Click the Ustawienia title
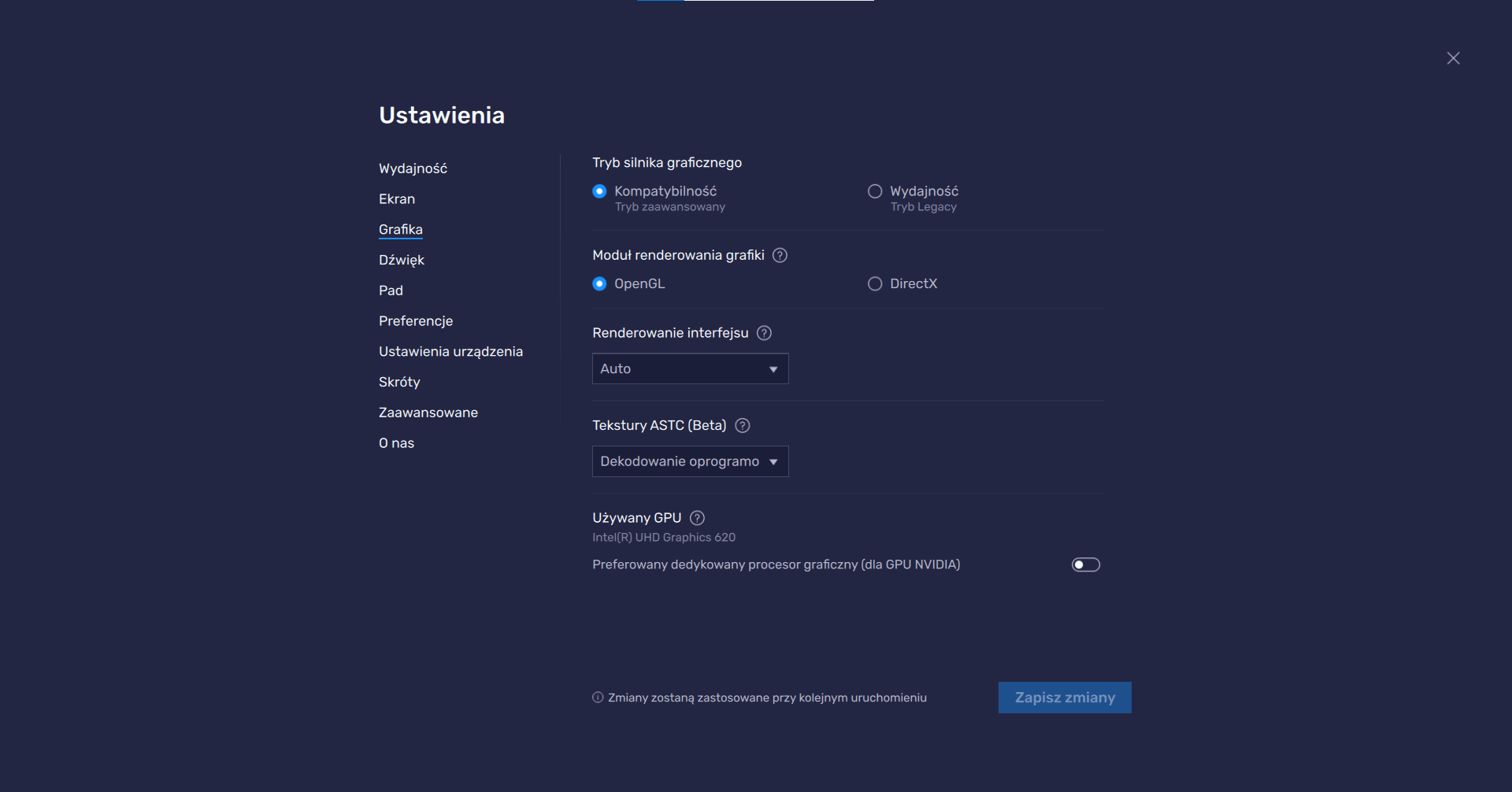The height and width of the screenshot is (792, 1512). 442,115
